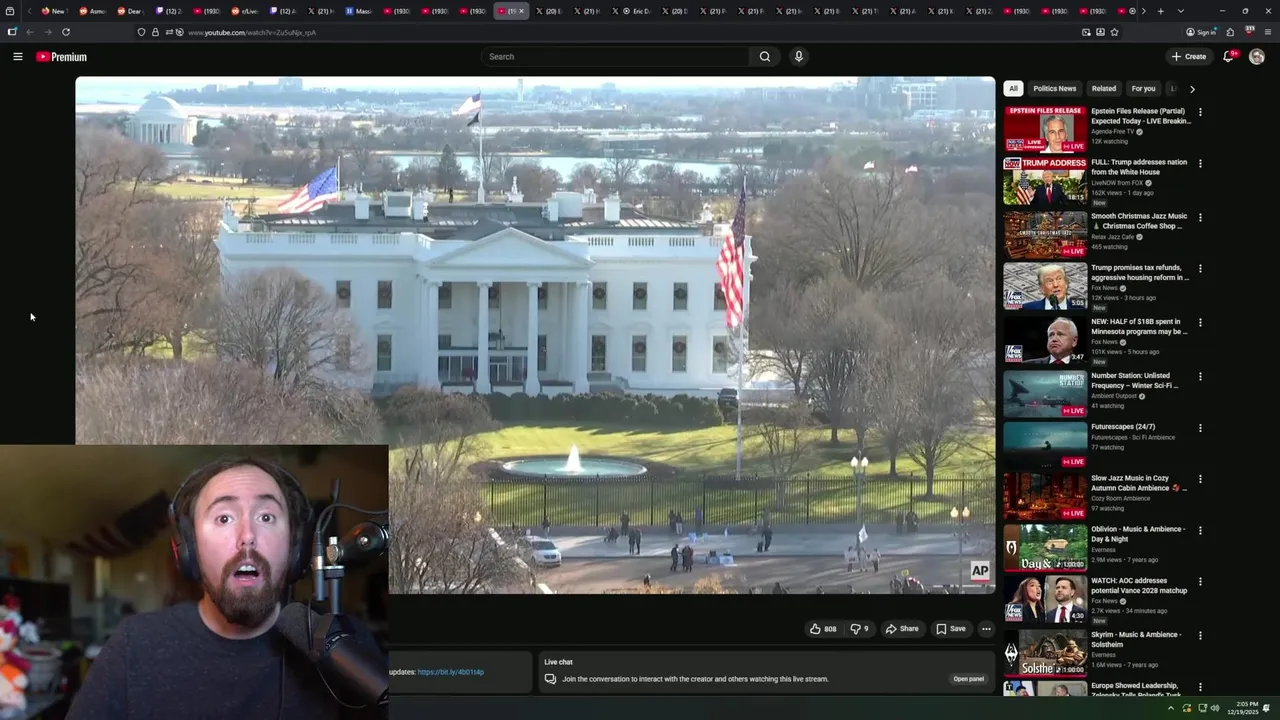Play Skyrim Solstheim music thumbnail

(x=1045, y=652)
